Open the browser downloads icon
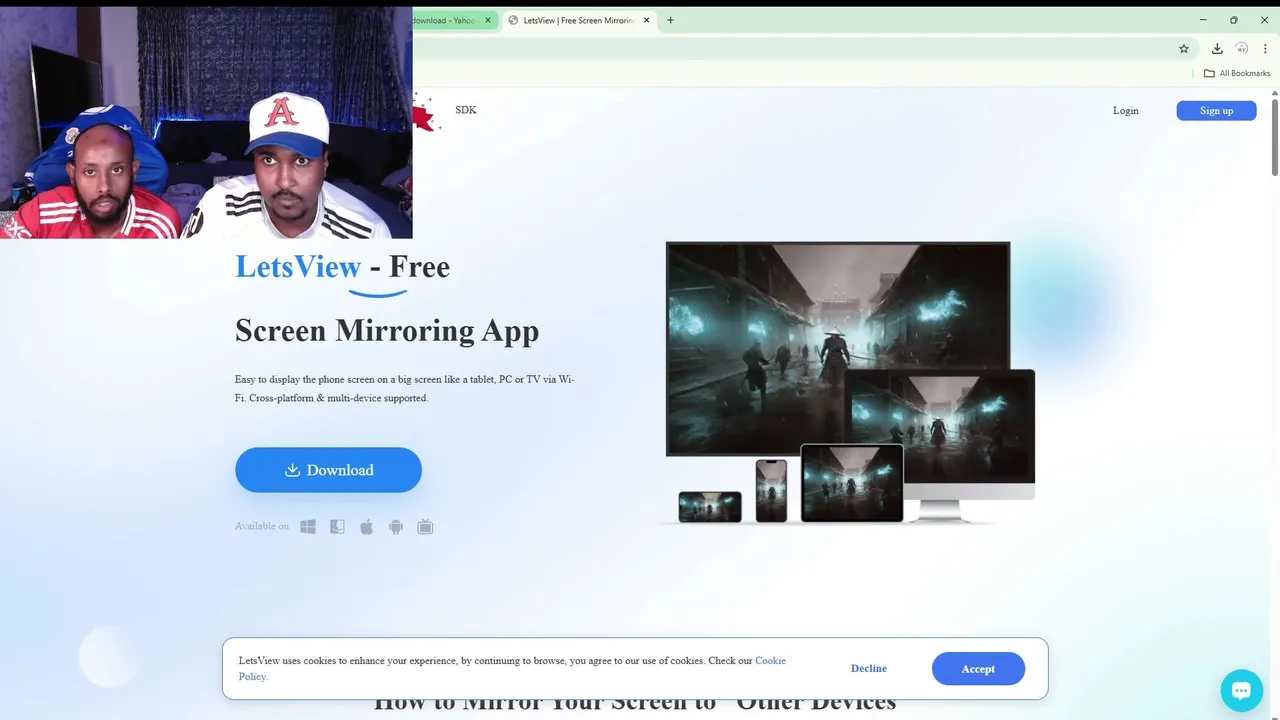This screenshot has width=1280, height=720. click(1217, 48)
